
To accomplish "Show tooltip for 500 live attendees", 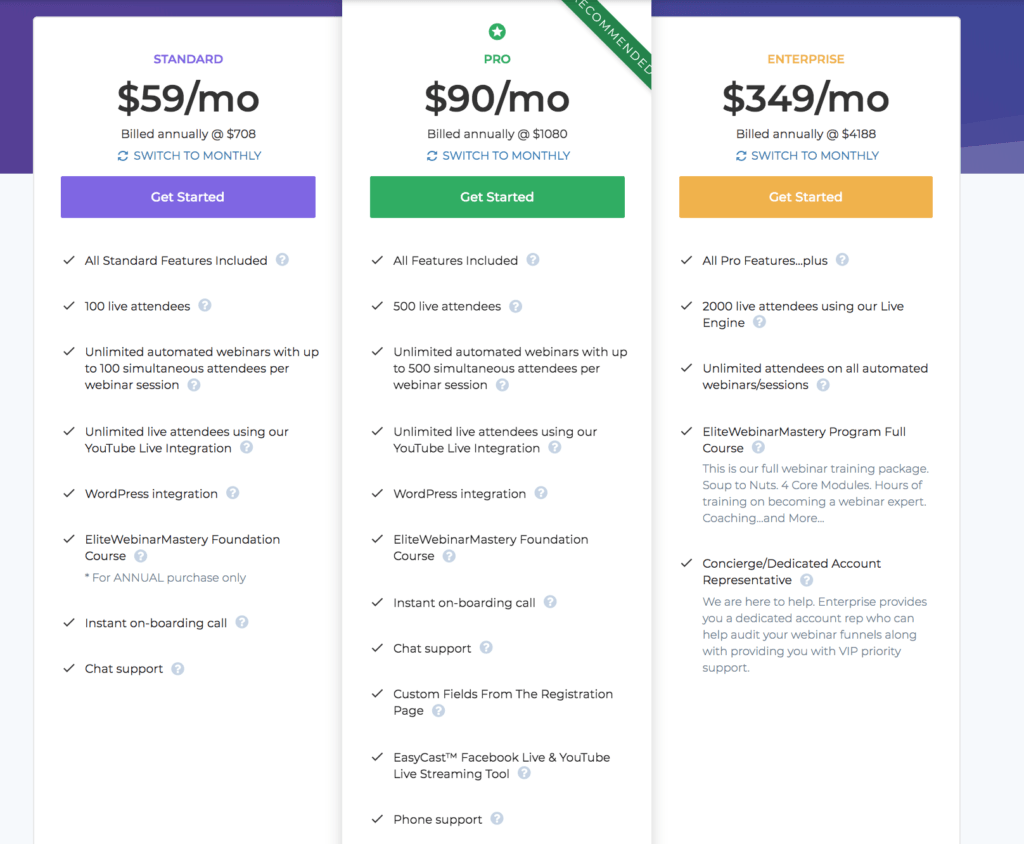I will point(516,306).
